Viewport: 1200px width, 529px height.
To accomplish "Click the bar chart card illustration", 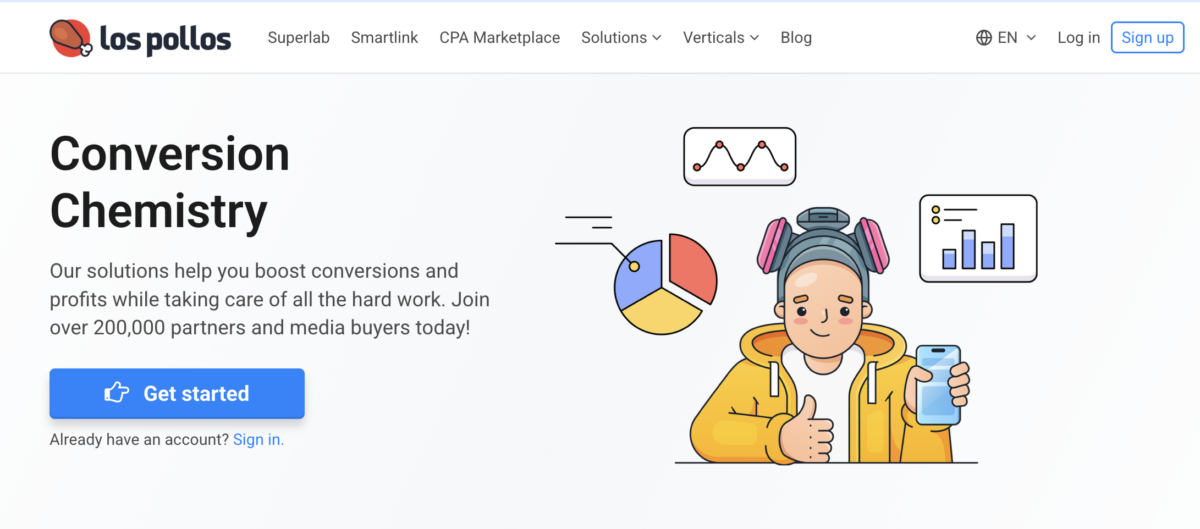I will click(x=978, y=238).
